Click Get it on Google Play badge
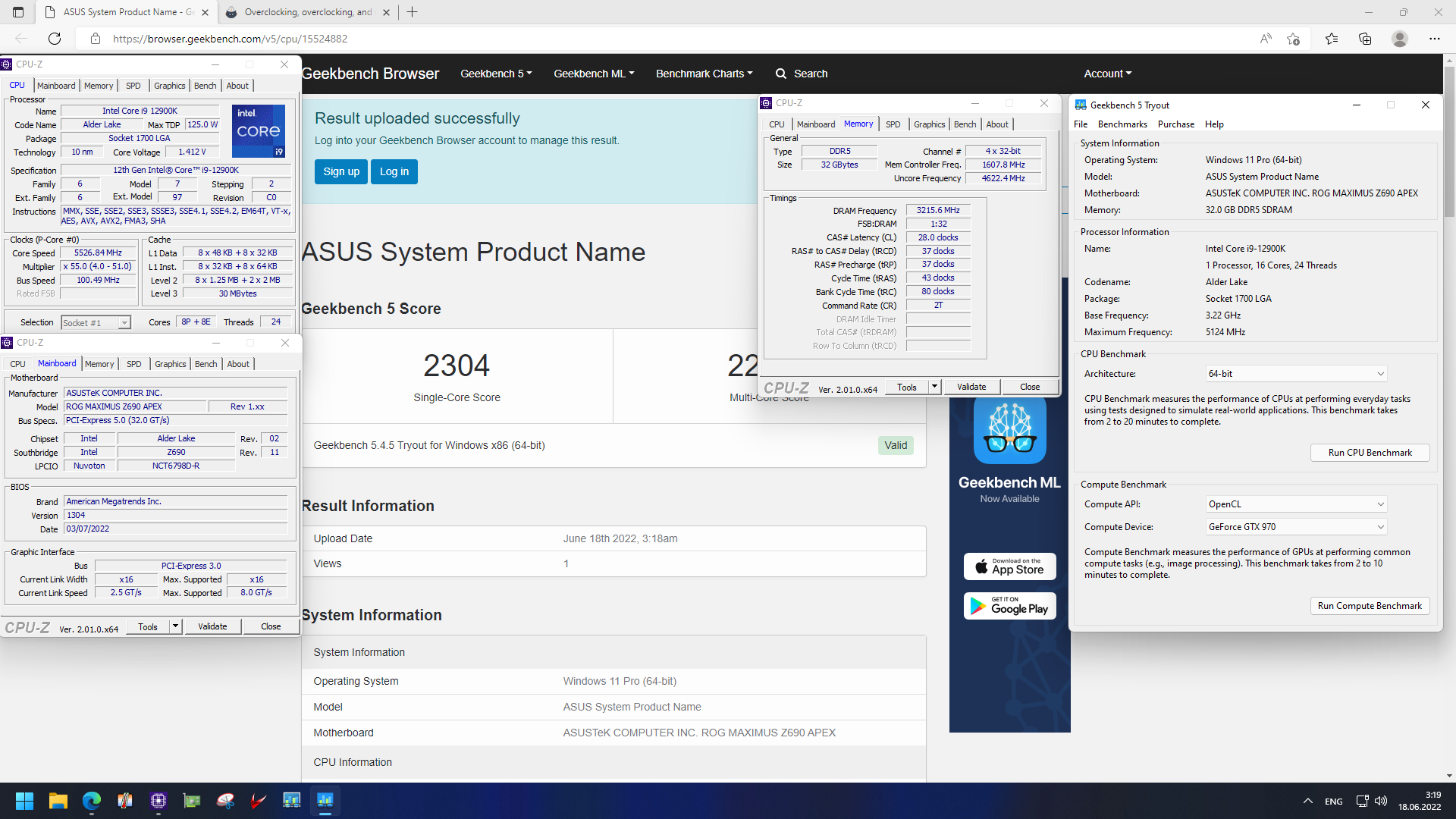 point(1010,606)
